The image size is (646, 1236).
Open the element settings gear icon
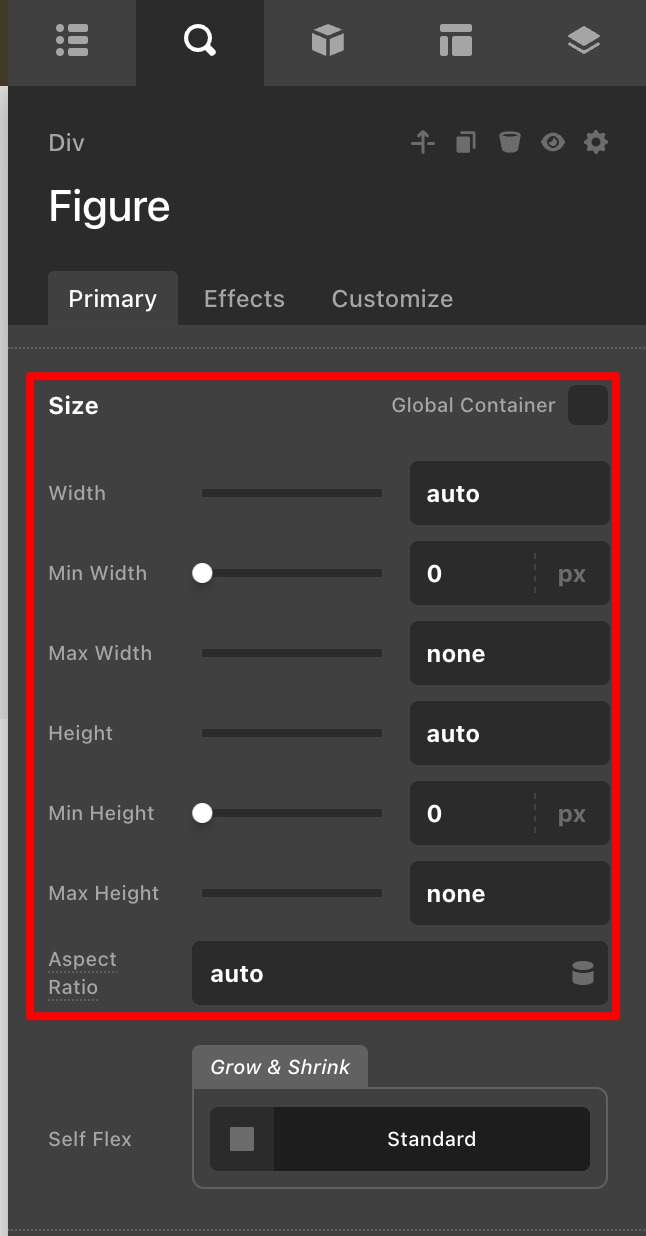pos(596,143)
